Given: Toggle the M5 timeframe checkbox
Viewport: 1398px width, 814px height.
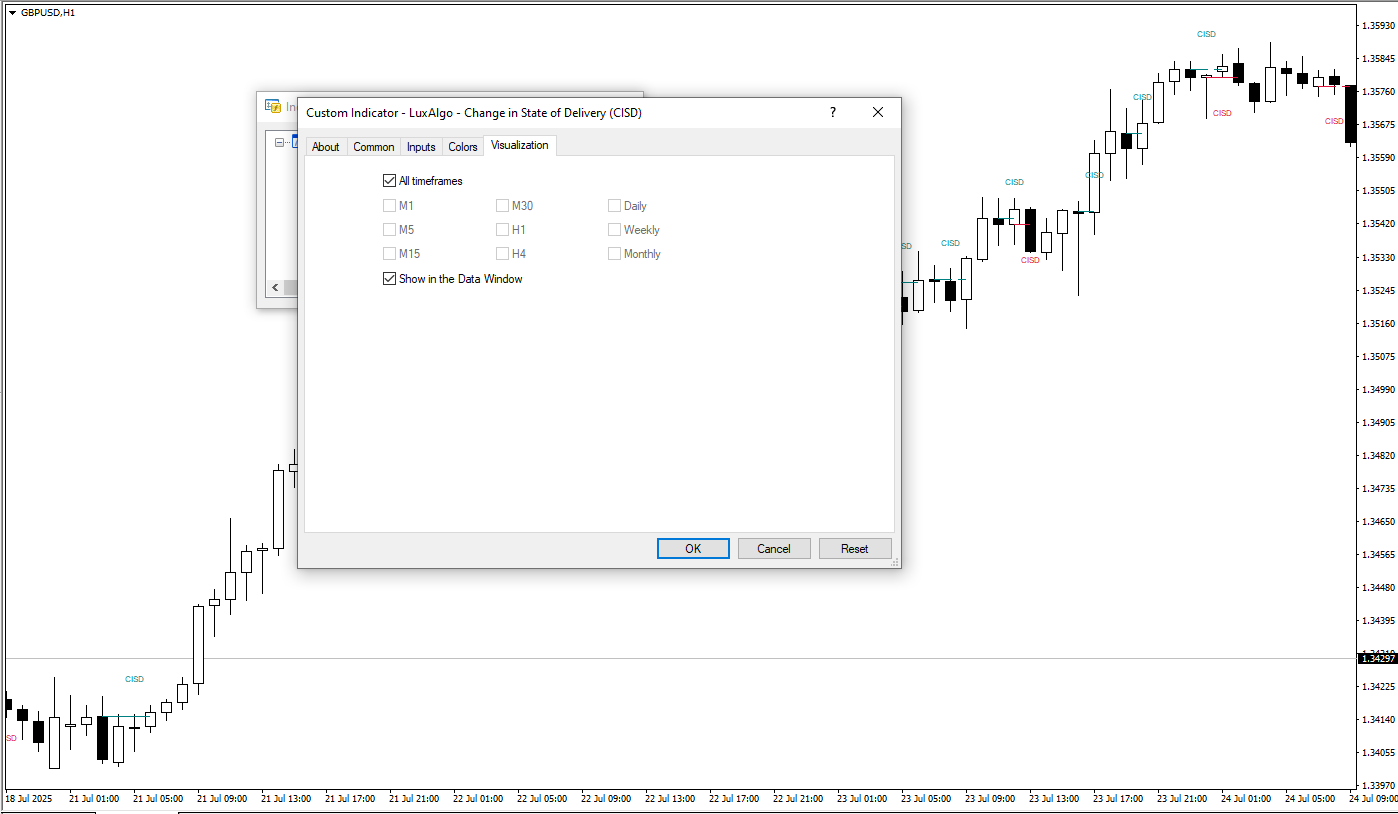Looking at the screenshot, I should (390, 230).
